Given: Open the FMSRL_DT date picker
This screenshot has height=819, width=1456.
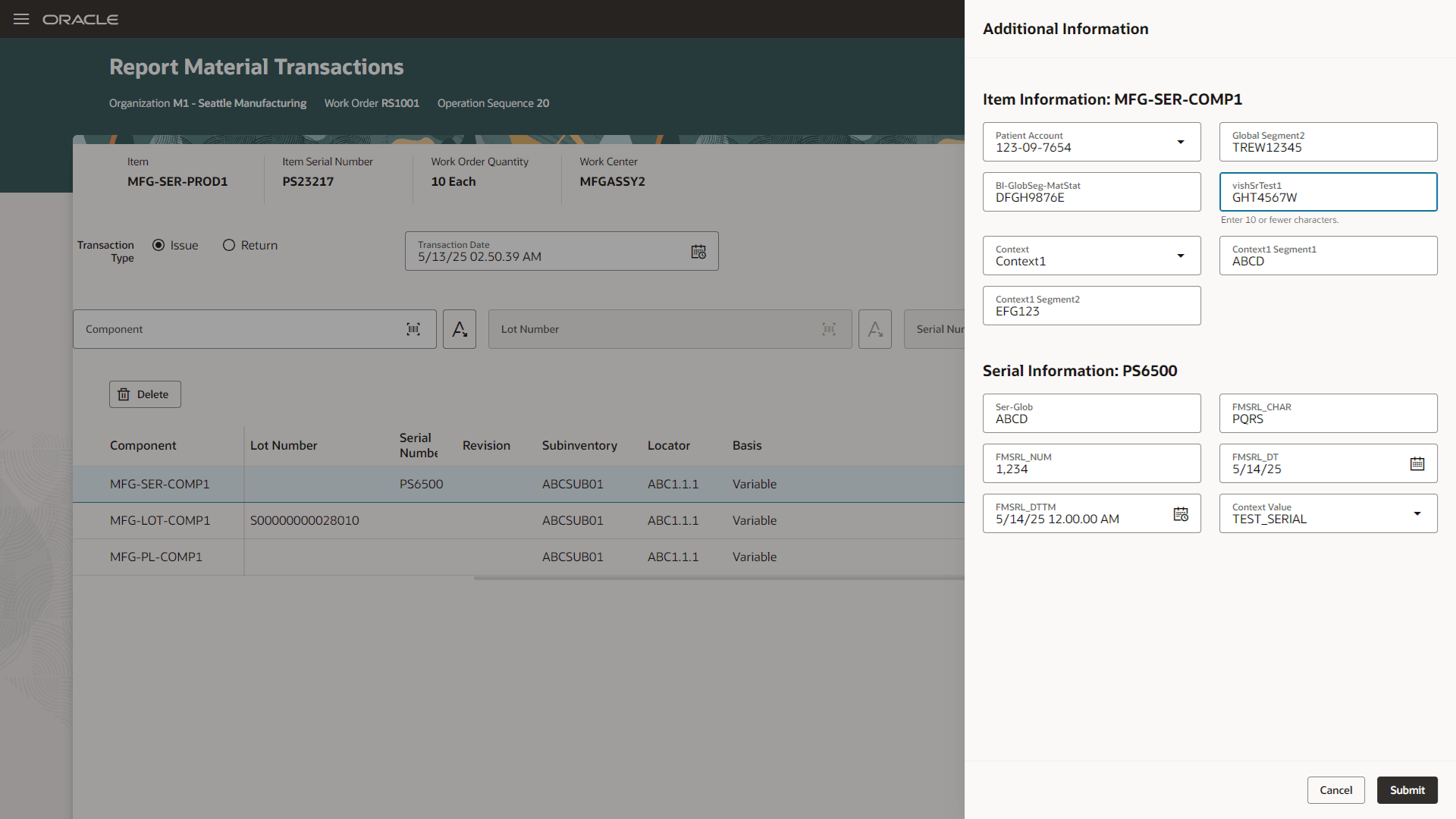Looking at the screenshot, I should (x=1417, y=463).
